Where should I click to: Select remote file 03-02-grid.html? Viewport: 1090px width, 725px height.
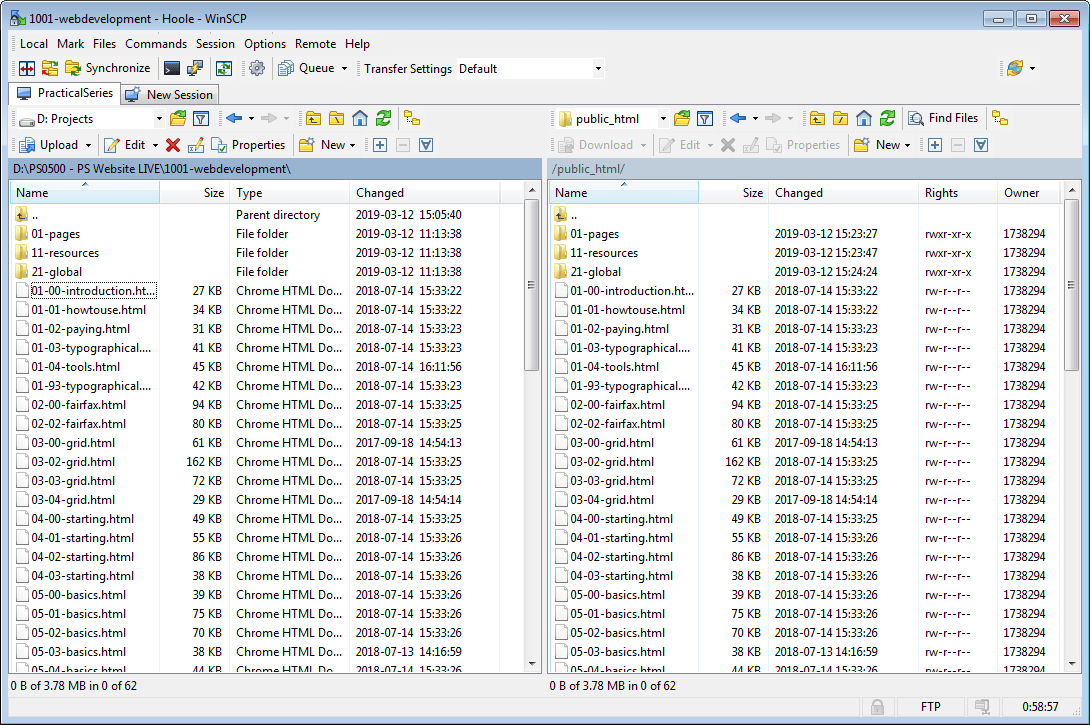coord(612,462)
